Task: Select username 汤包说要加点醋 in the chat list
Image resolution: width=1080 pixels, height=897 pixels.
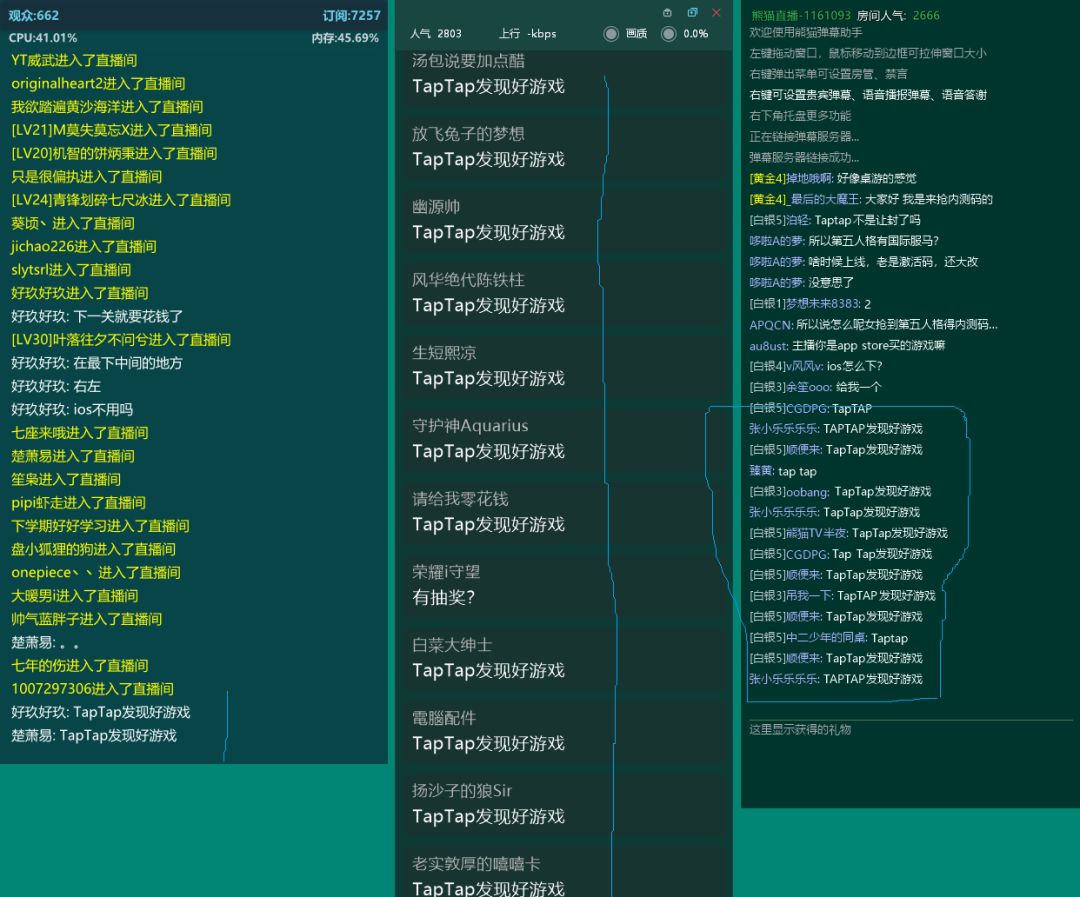Action: coord(468,61)
